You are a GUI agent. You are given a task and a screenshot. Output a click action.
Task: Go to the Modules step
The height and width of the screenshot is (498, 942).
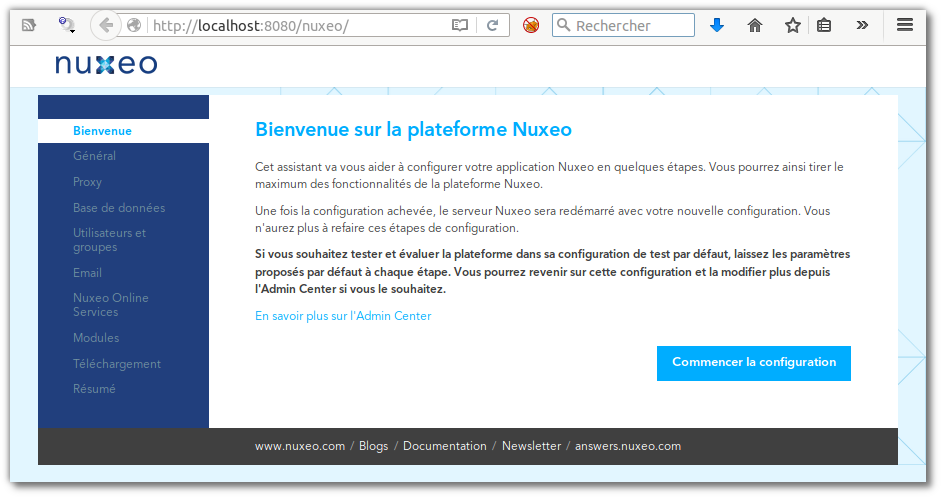pyautogui.click(x=96, y=338)
